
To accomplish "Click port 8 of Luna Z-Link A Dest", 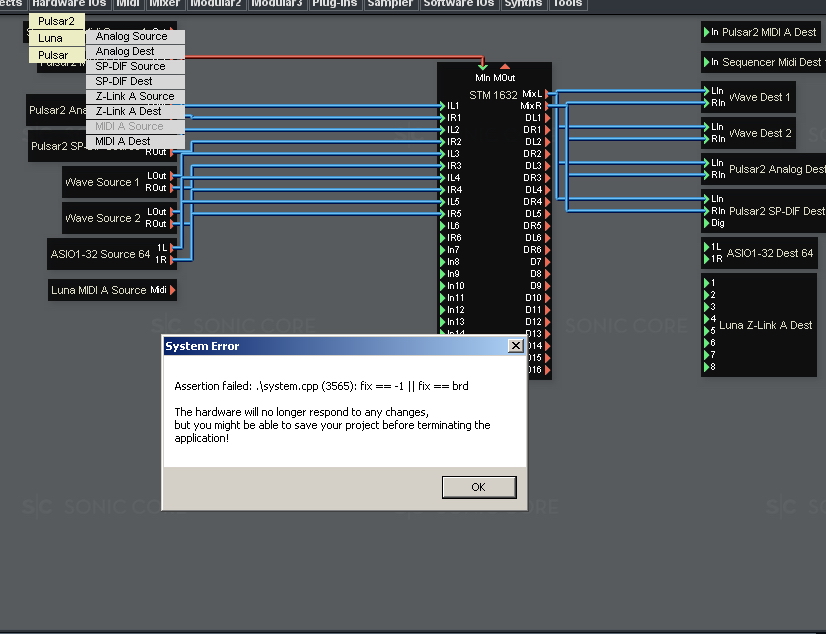I will [706, 367].
